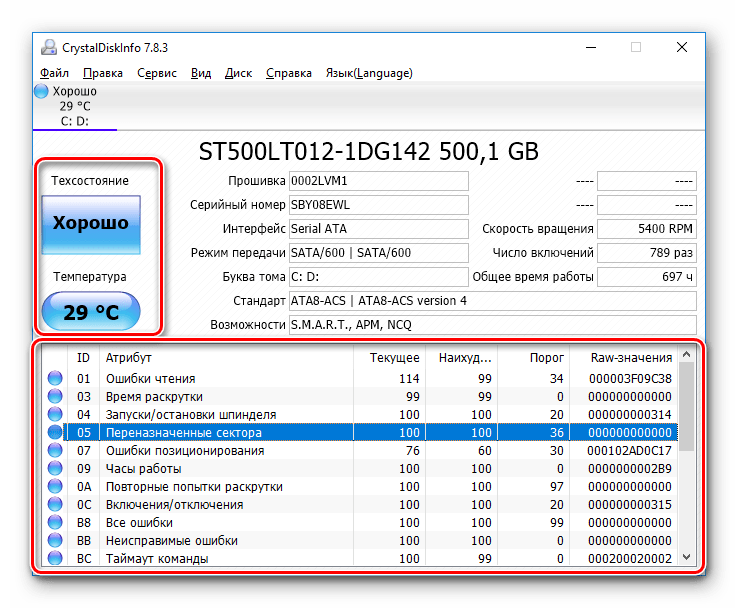Select the Часы работы attribute row

360,468
